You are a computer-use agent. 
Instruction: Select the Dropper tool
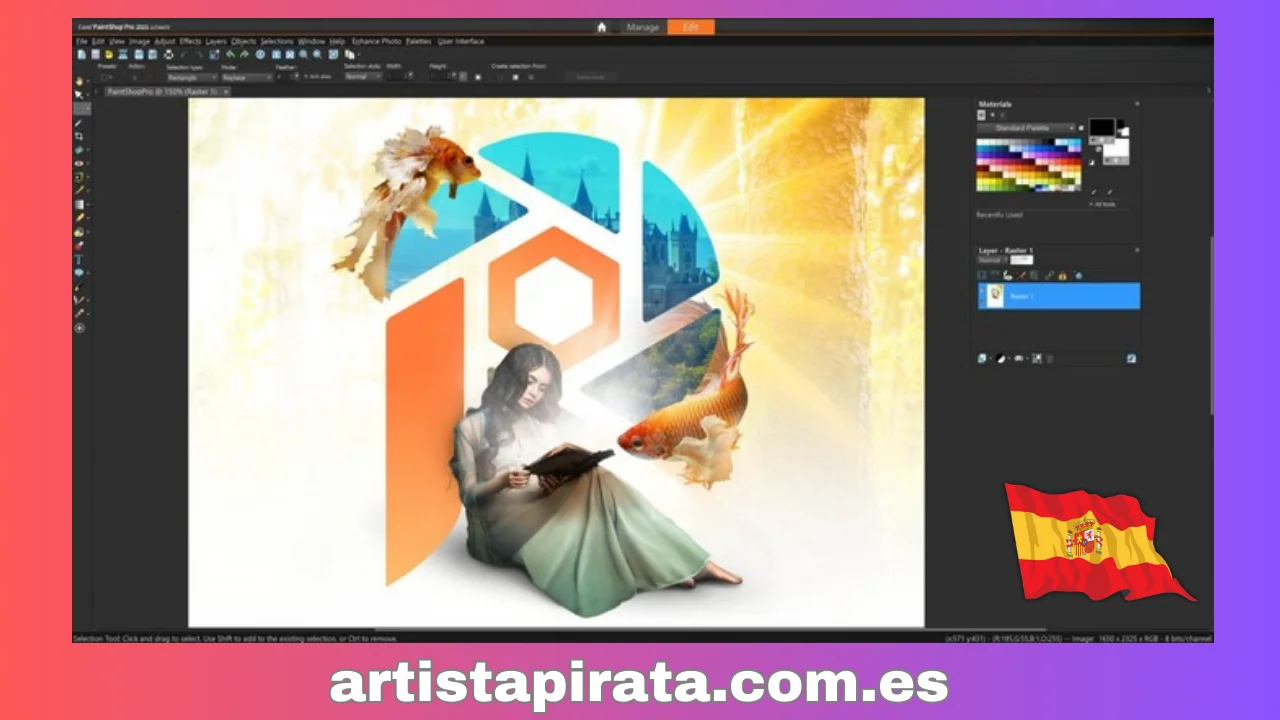(79, 122)
